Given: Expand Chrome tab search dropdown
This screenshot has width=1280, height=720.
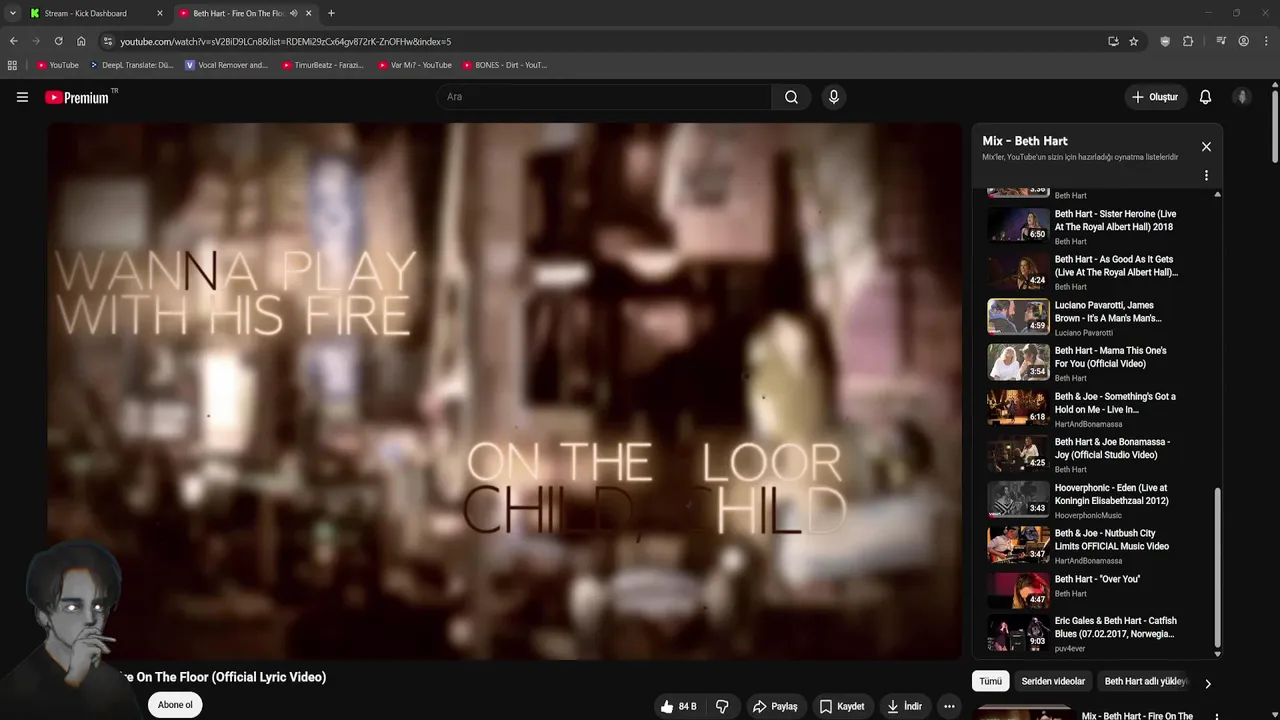Looking at the screenshot, I should [12, 13].
